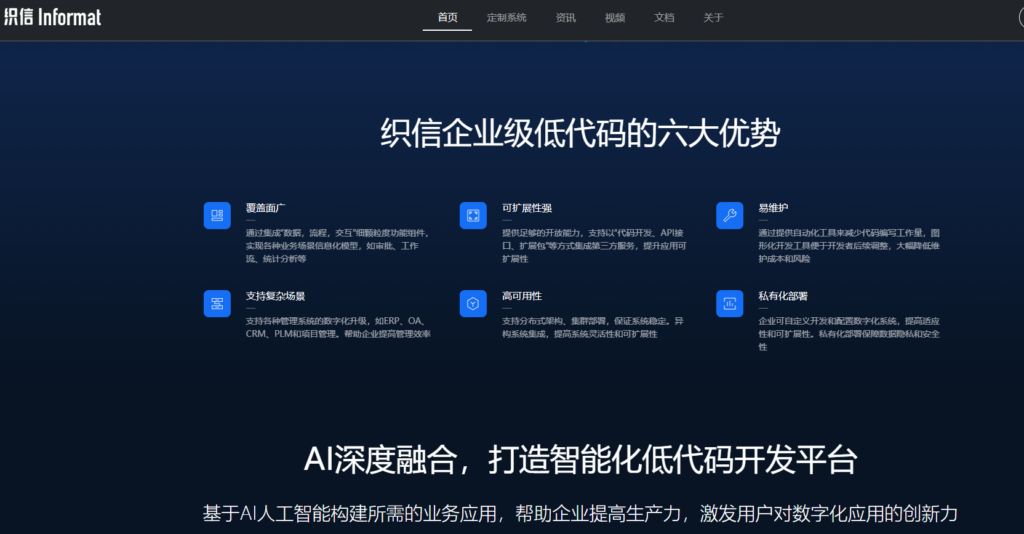Screen dimensions: 1024x534
Task: Click the 私有化部署 title text
Action: 783,296
